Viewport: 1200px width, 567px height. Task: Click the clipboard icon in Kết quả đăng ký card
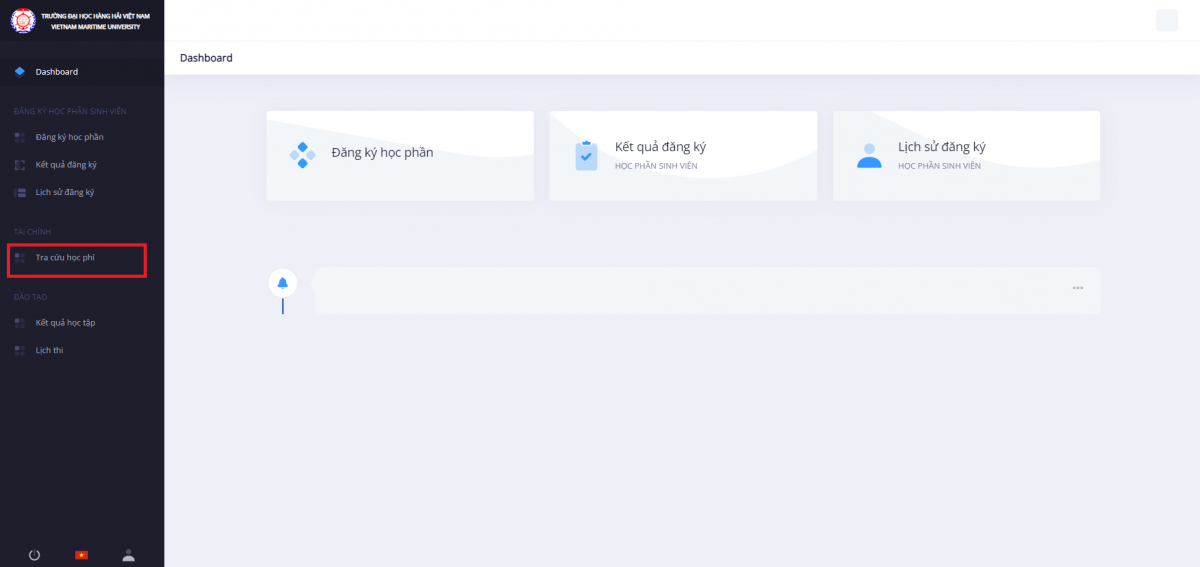[x=586, y=155]
